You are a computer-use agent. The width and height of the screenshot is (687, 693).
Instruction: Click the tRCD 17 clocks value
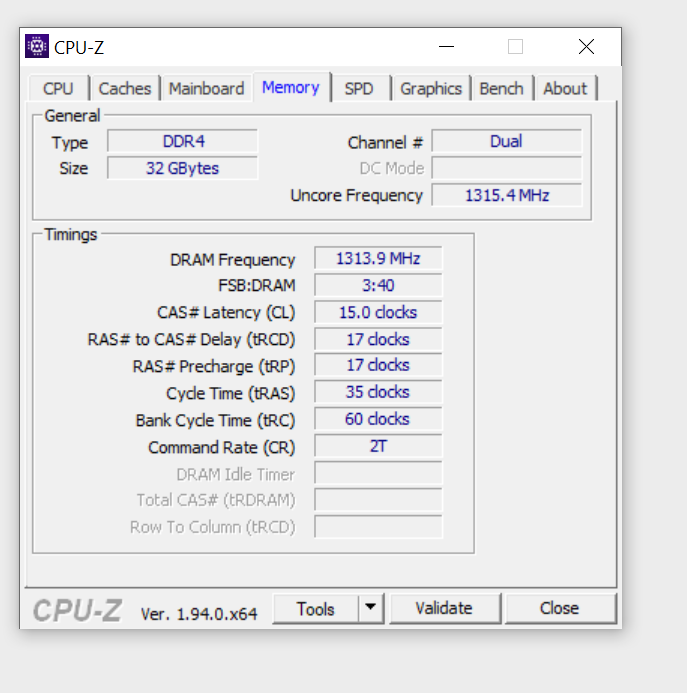[378, 339]
